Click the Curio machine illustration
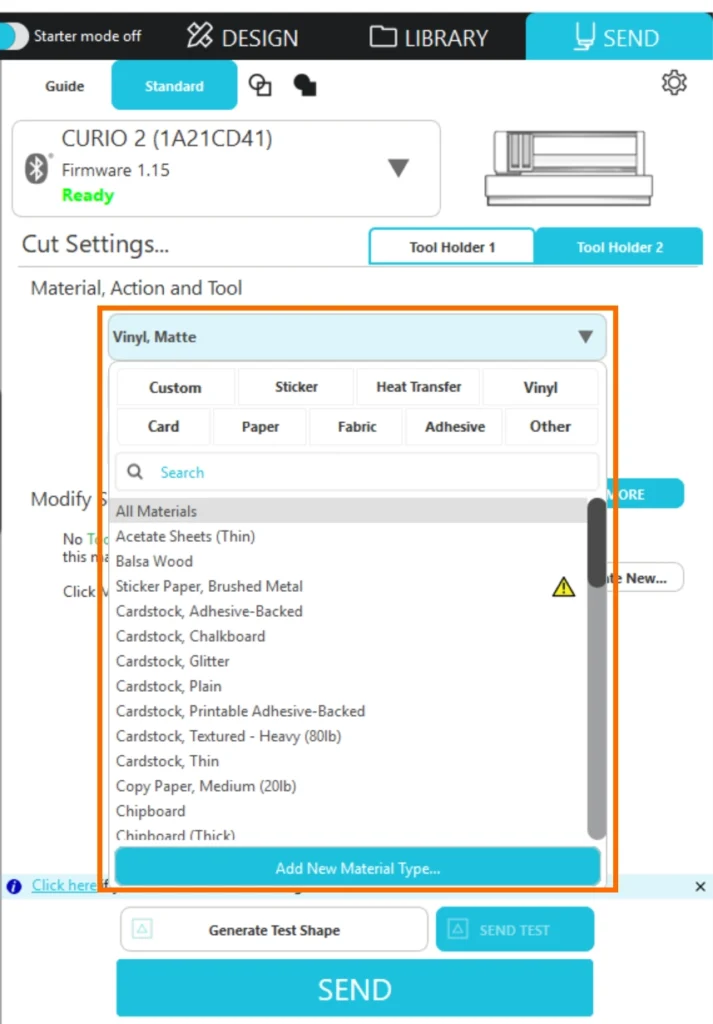Viewport: 713px width, 1024px height. [x=568, y=167]
